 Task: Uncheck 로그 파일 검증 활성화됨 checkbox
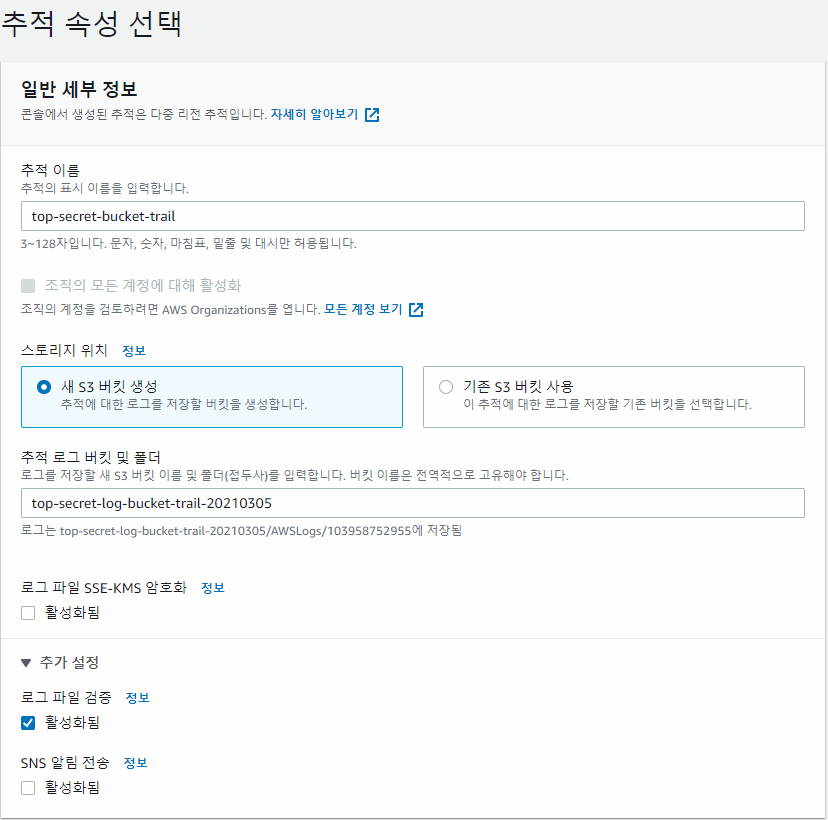pyautogui.click(x=28, y=723)
